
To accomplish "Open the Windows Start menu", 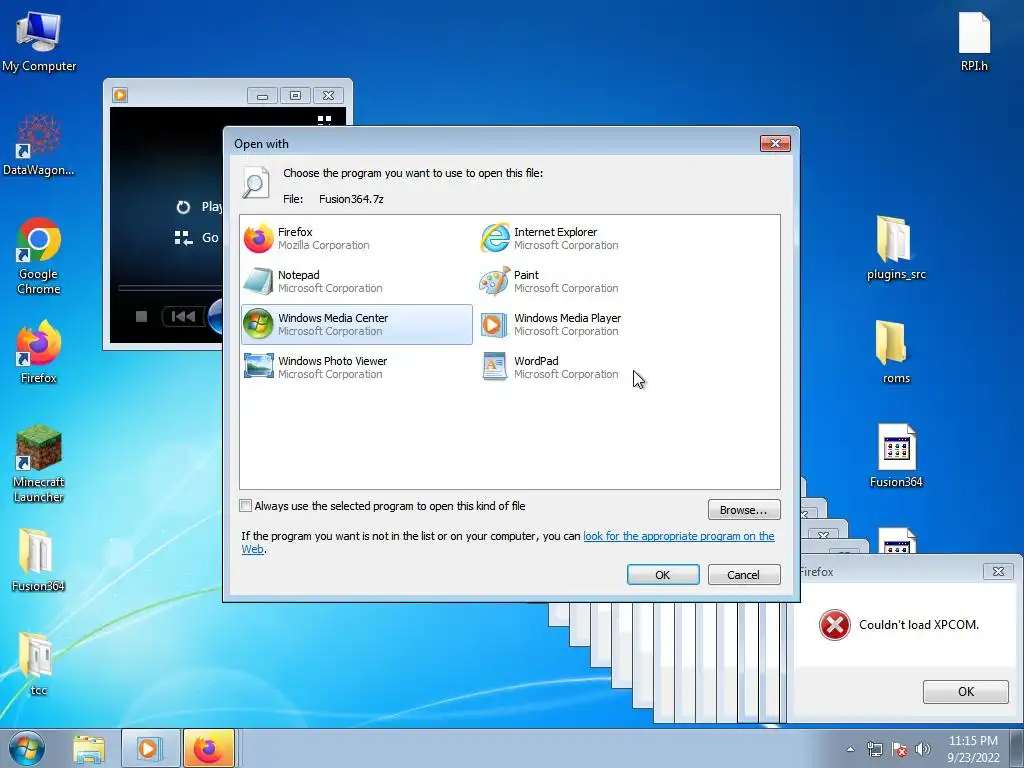I will coord(26,748).
